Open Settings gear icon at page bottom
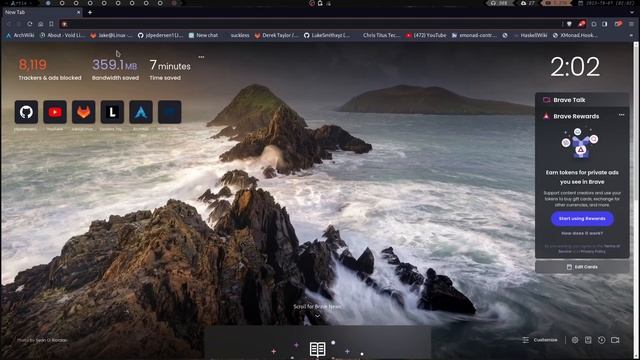 point(575,340)
